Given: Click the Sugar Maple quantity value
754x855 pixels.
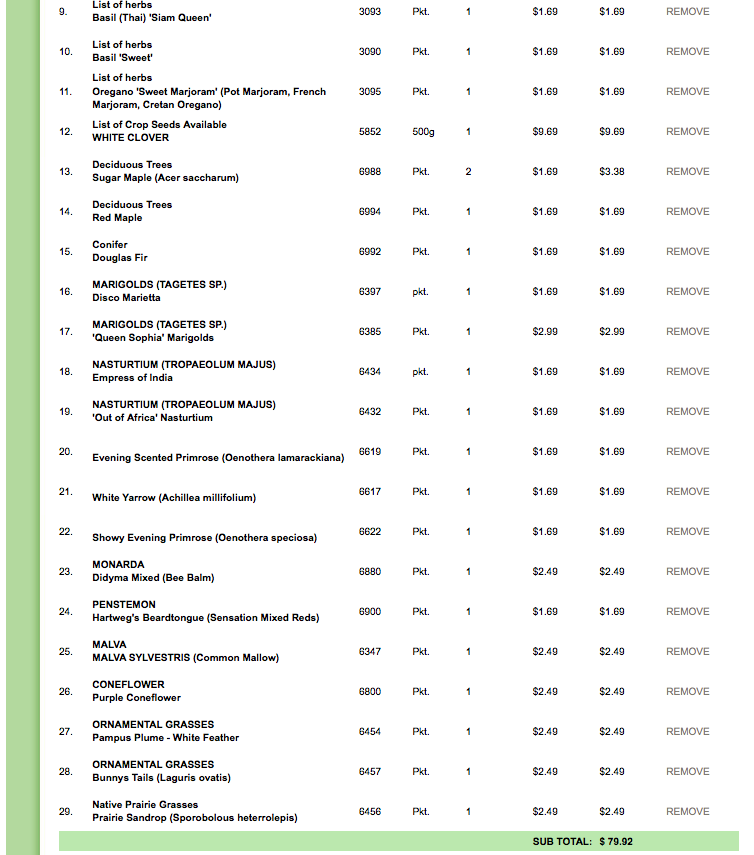Looking at the screenshot, I should pos(468,172).
